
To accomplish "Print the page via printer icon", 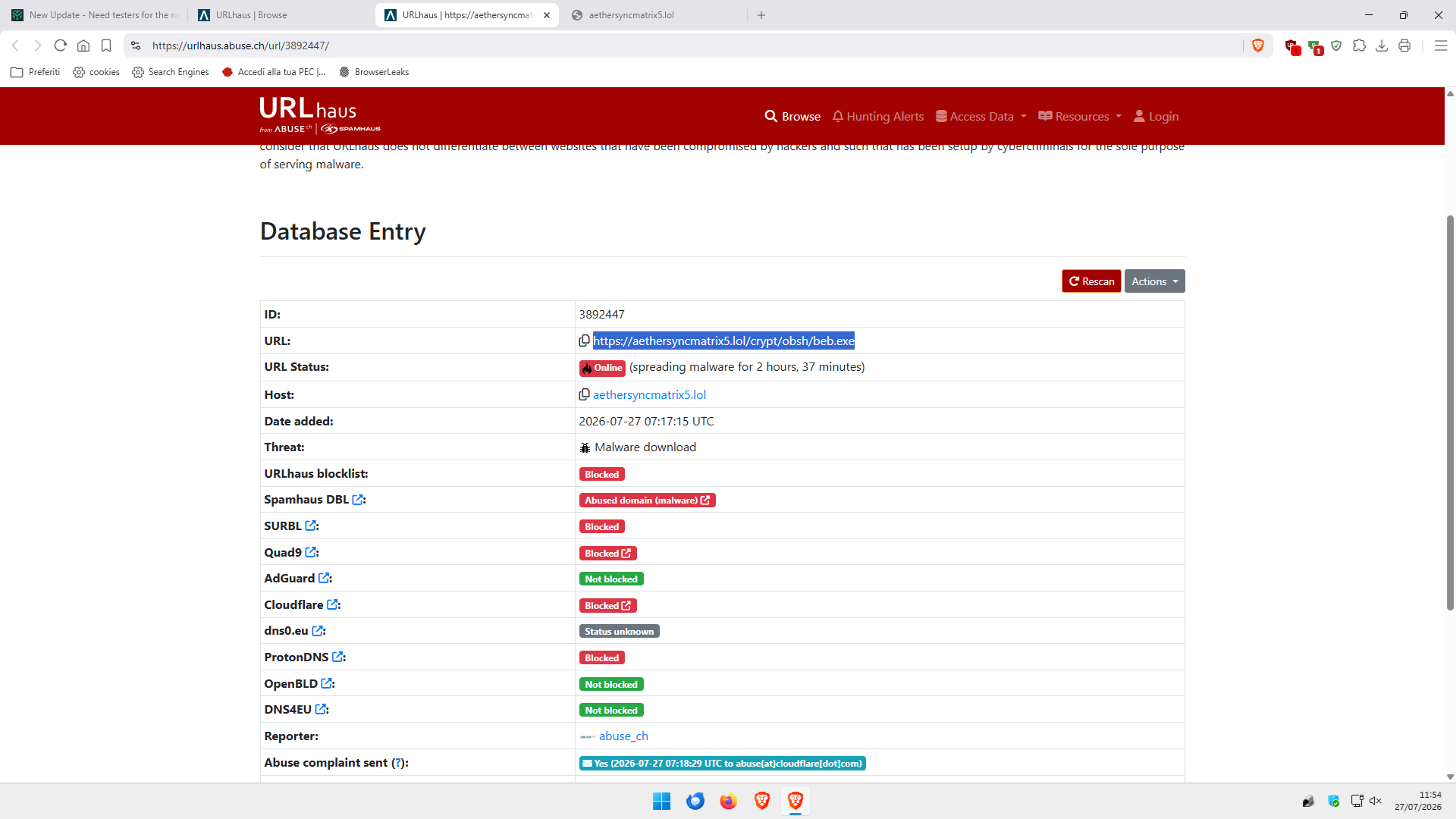I will click(1404, 45).
